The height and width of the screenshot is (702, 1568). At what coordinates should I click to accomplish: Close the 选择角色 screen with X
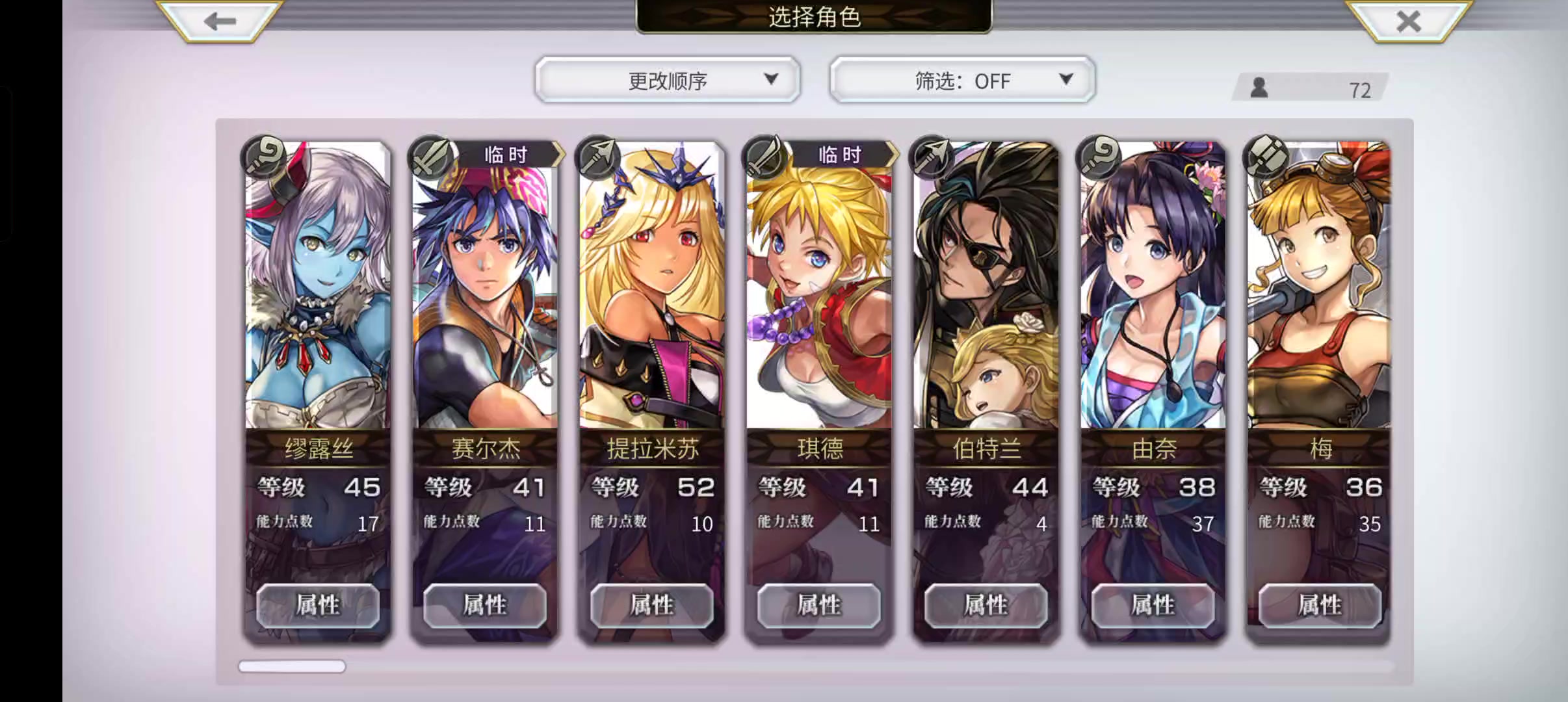click(x=1408, y=21)
